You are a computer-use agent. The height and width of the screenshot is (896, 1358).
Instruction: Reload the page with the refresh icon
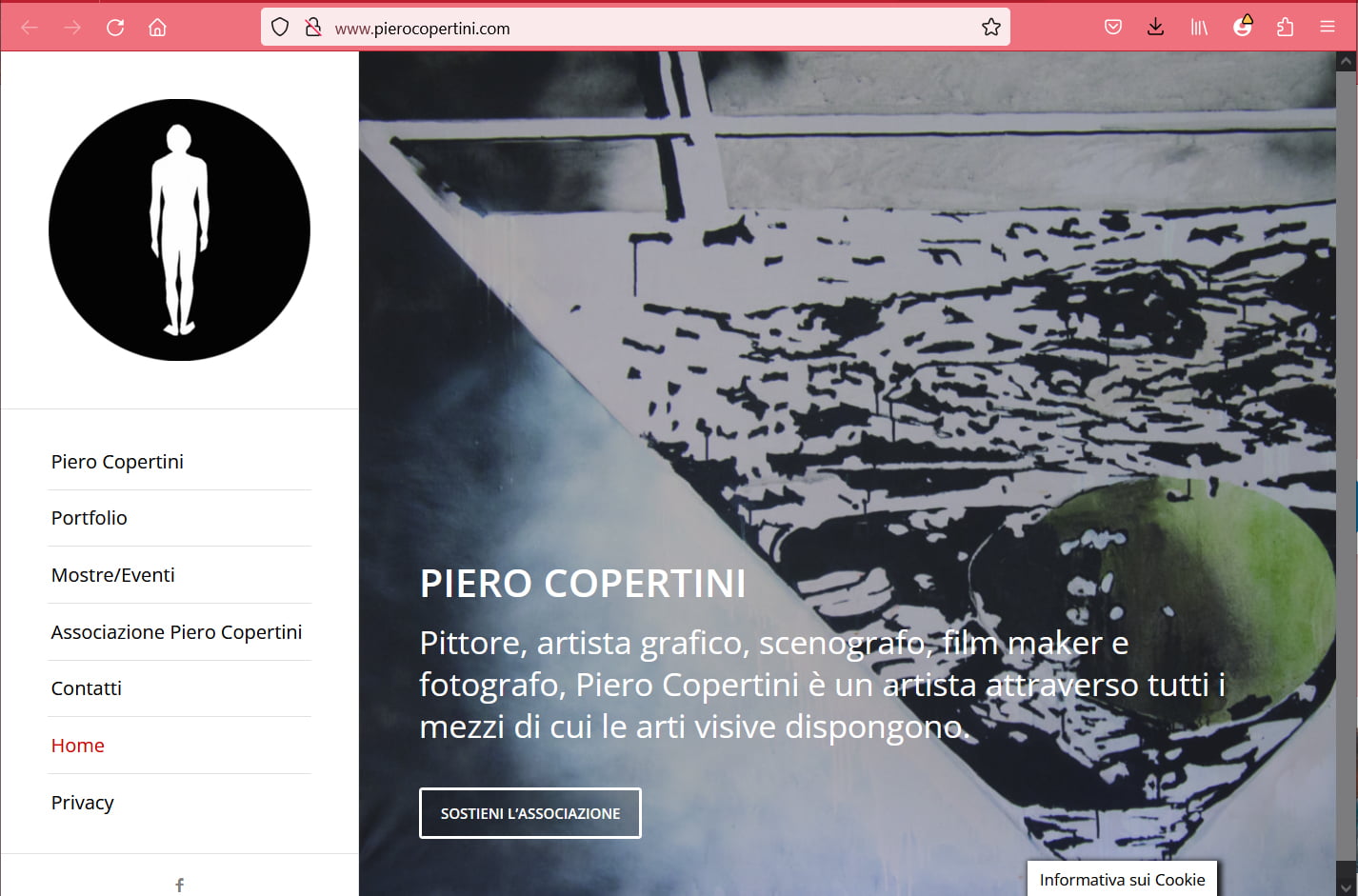tap(115, 28)
